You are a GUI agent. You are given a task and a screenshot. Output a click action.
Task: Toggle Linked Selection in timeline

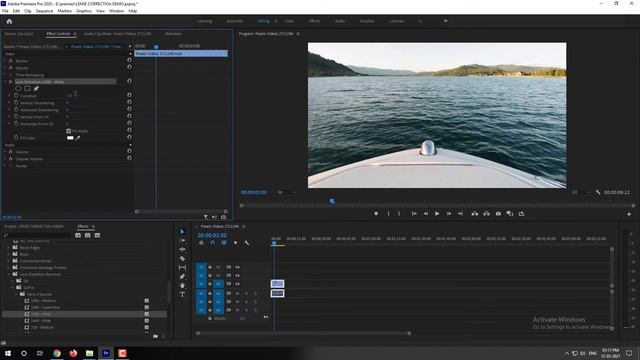pos(224,243)
